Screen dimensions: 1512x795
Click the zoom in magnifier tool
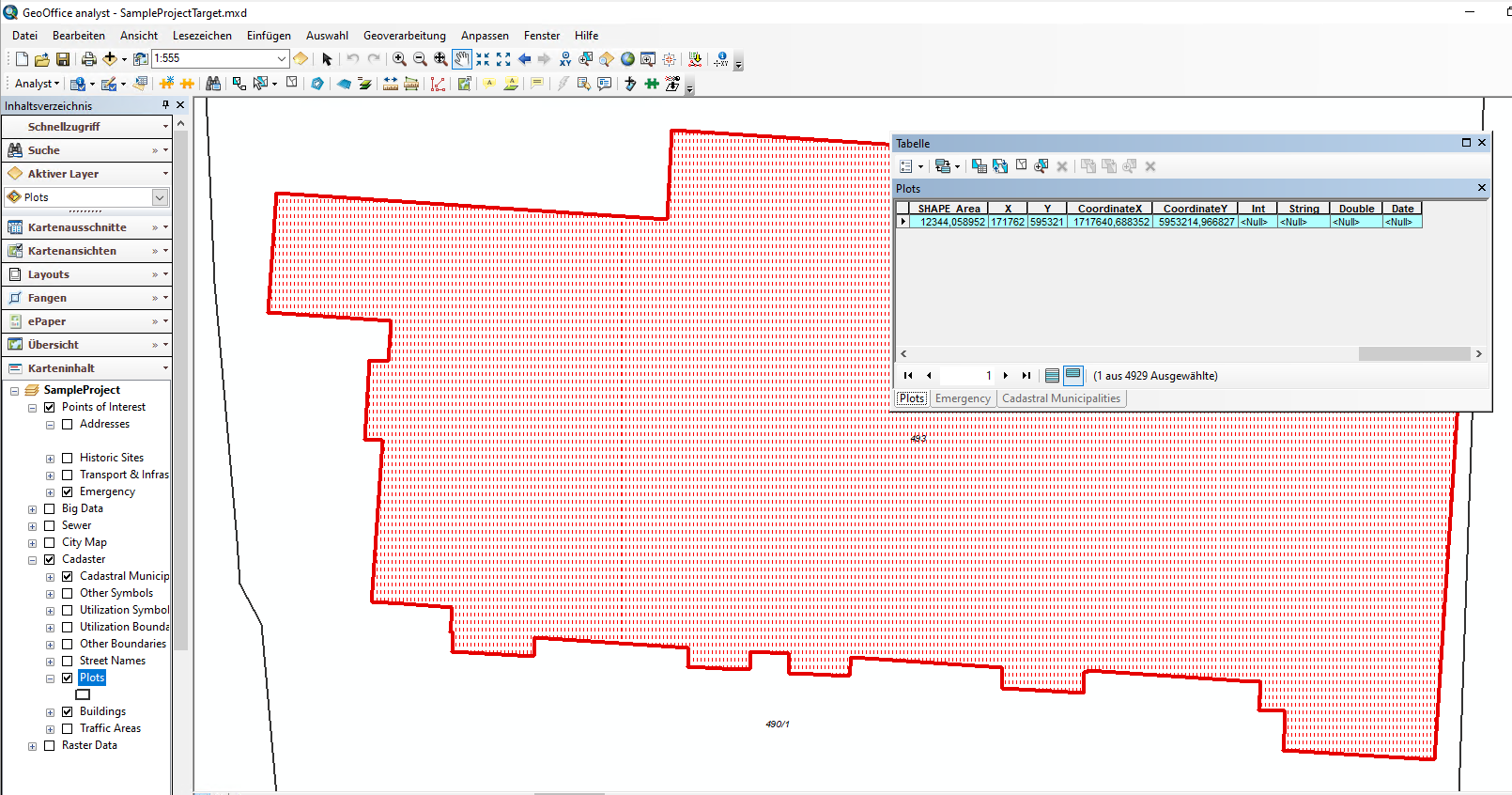[399, 59]
